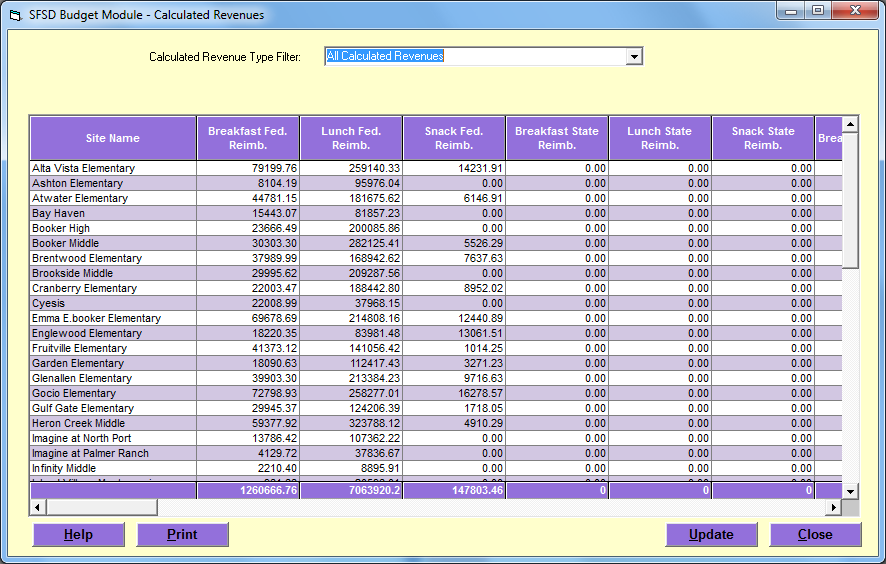
Task: Select the Alta Vista Elementary row
Action: coord(112,168)
